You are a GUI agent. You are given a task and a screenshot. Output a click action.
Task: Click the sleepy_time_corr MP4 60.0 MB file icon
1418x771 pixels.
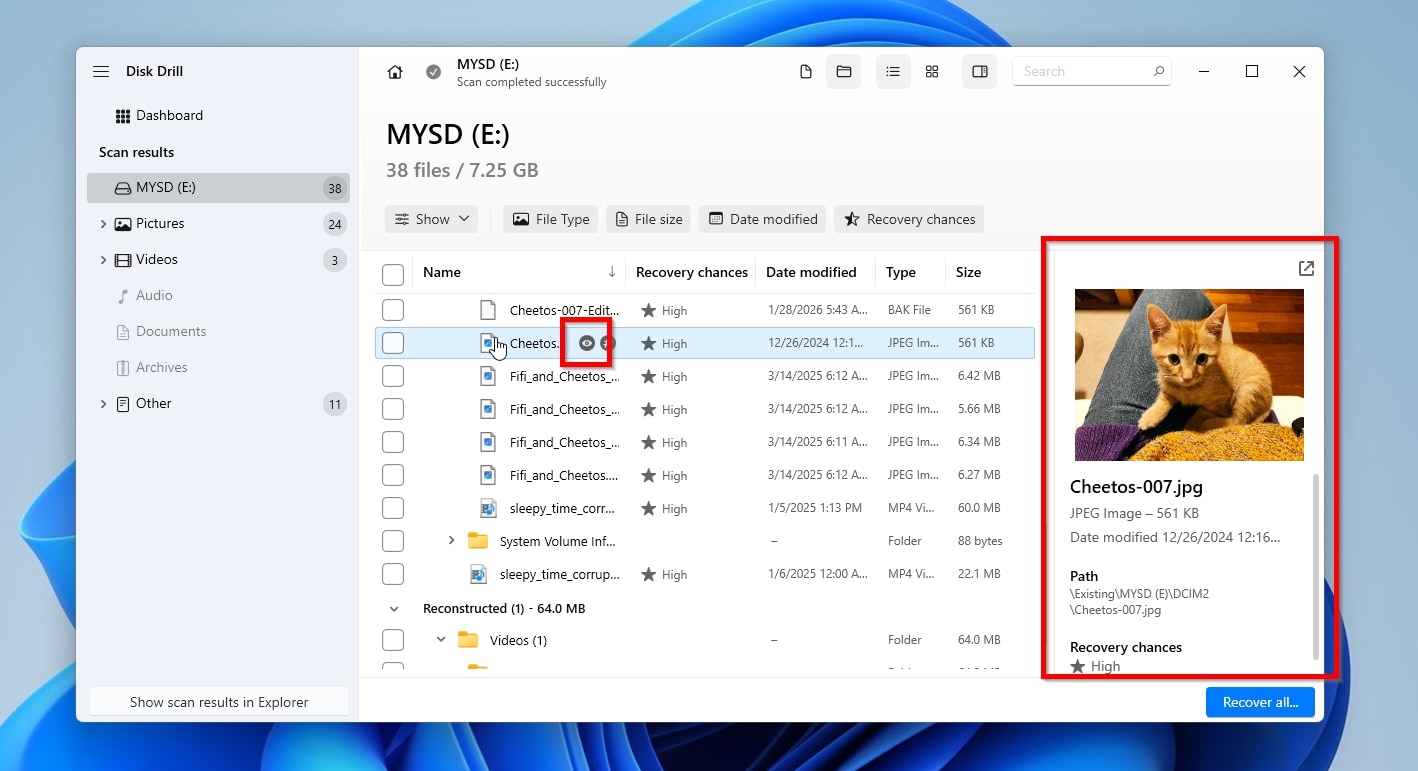[487, 508]
